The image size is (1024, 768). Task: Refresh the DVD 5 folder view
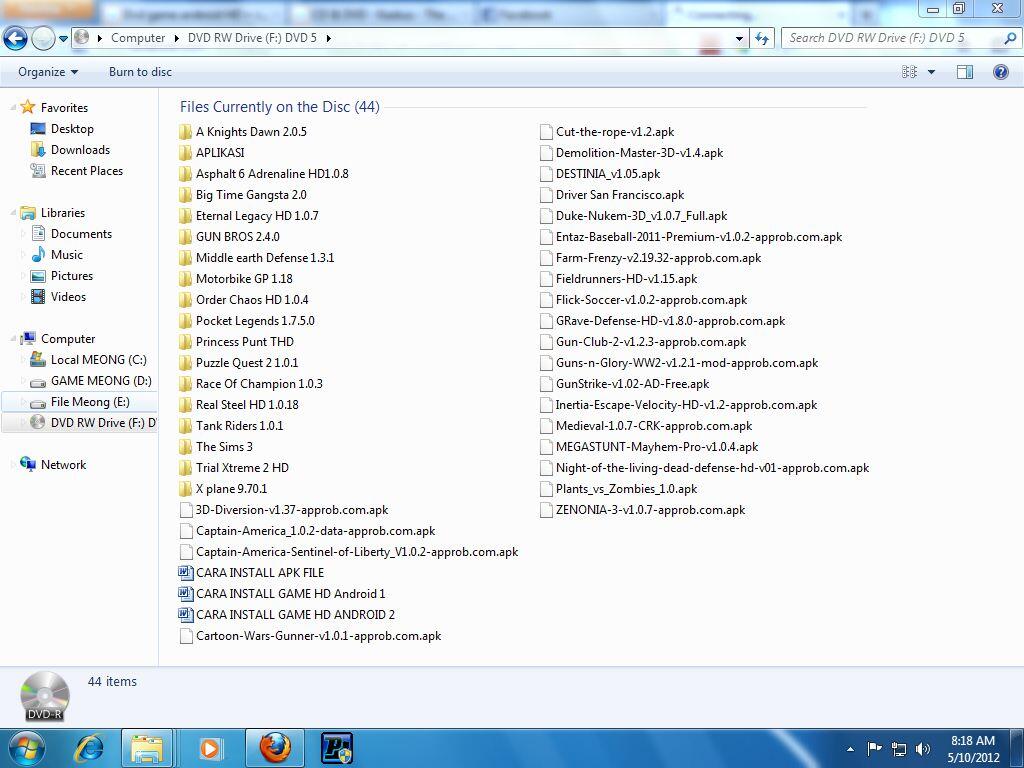pos(762,39)
